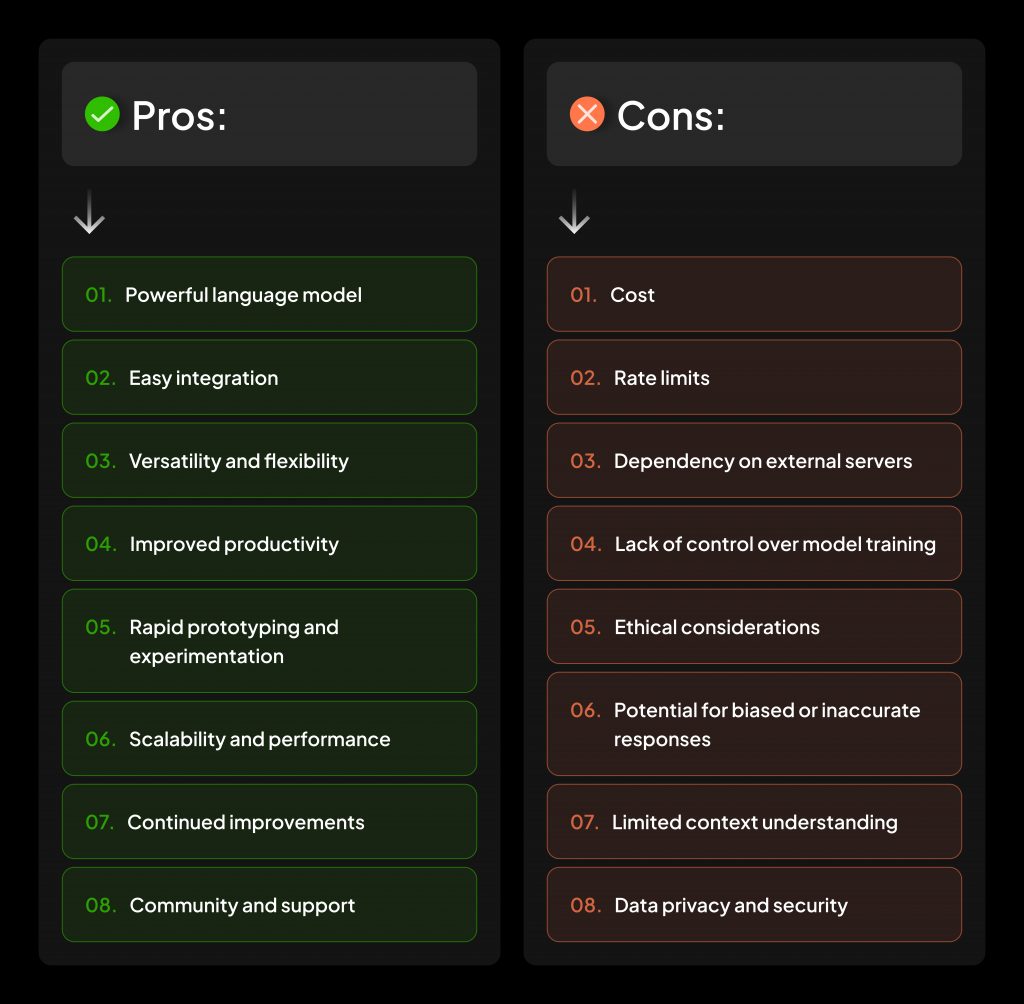Choose "Data privacy and security" item
This screenshot has width=1024, height=1004.
tap(754, 905)
